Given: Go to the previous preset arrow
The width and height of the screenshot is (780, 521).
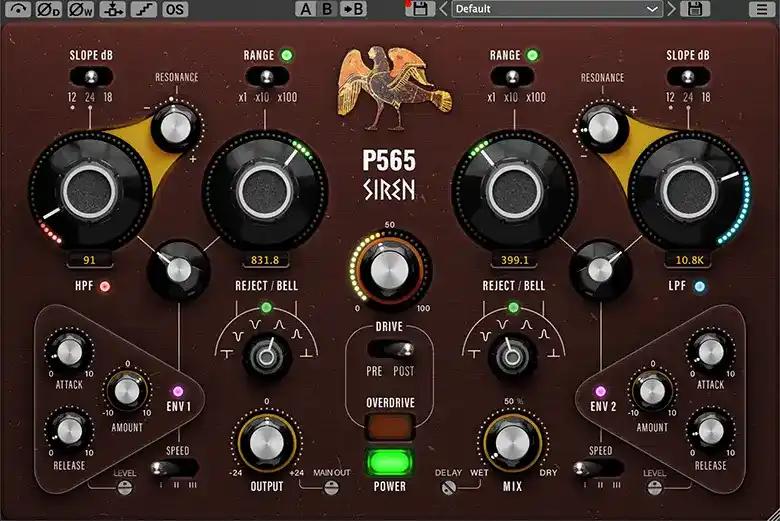Looking at the screenshot, I should tap(444, 9).
